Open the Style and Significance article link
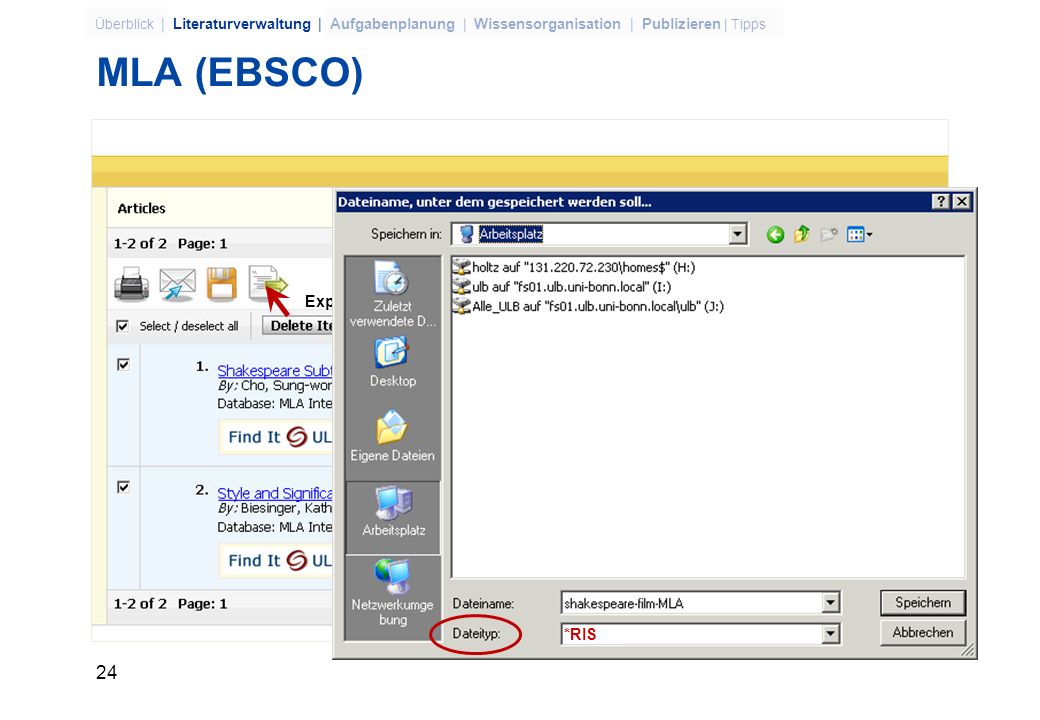The image size is (1040, 720). tap(275, 493)
